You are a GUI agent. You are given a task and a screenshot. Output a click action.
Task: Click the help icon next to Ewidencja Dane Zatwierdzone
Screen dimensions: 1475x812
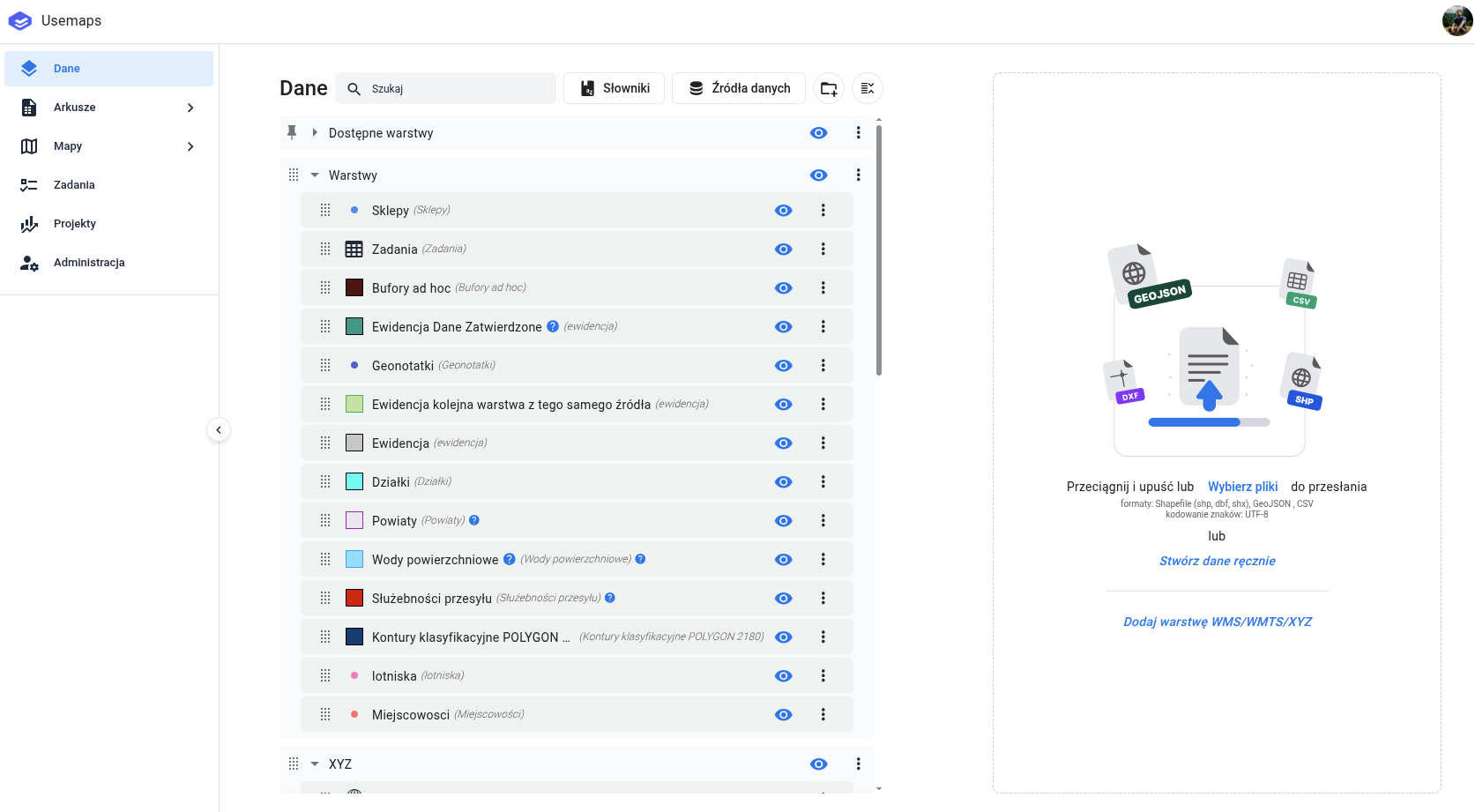pos(553,326)
